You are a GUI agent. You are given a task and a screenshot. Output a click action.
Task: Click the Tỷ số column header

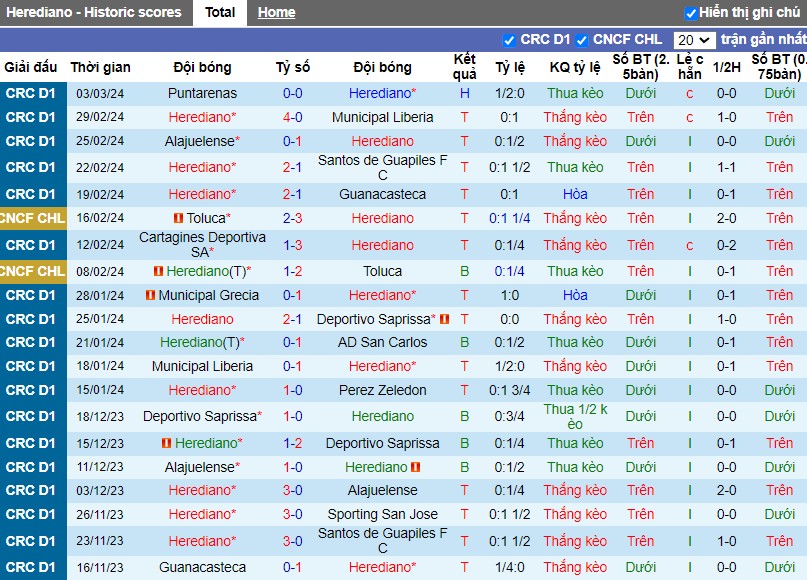[x=292, y=67]
